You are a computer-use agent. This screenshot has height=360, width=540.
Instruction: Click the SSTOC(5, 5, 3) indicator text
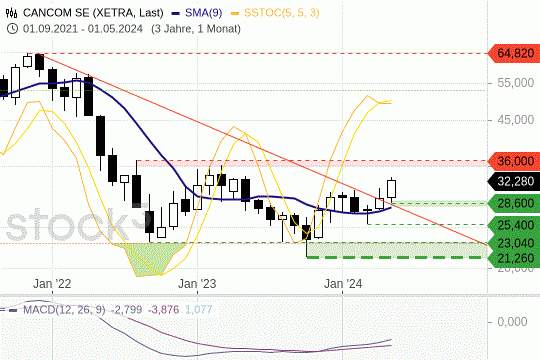[x=282, y=13]
